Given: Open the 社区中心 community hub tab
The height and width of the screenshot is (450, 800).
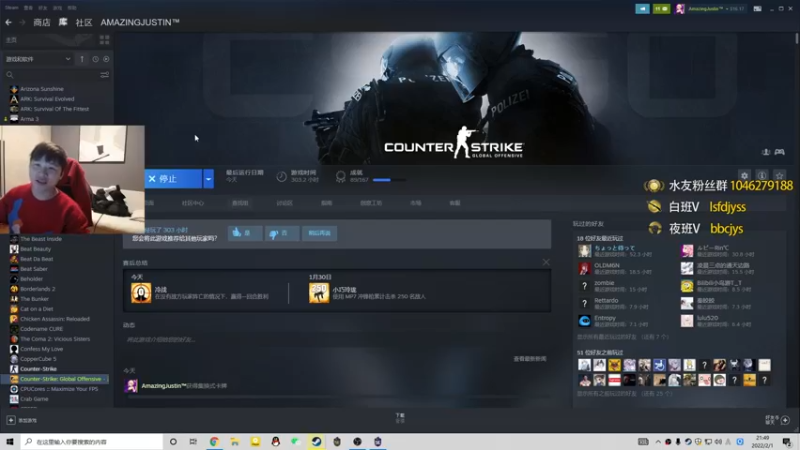Looking at the screenshot, I should [x=192, y=203].
